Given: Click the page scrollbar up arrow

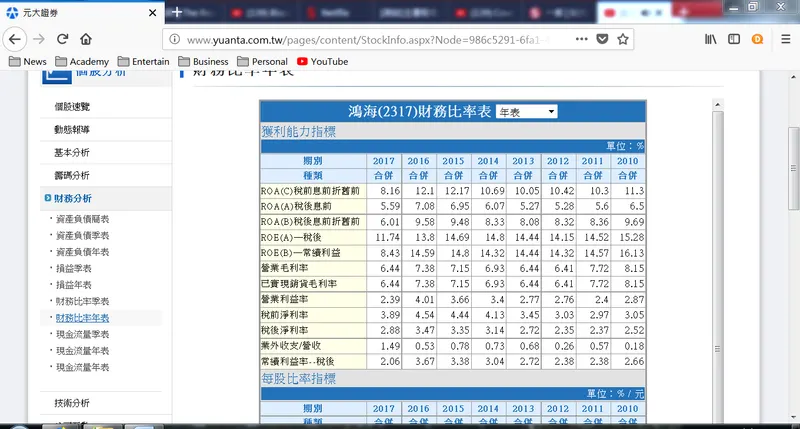Looking at the screenshot, I should click(x=793, y=77).
